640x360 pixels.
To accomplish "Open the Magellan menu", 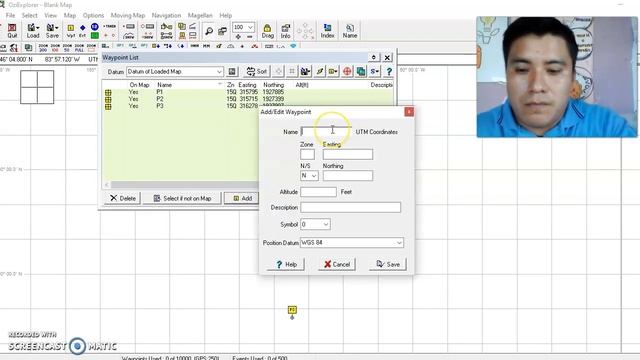I will point(200,15).
